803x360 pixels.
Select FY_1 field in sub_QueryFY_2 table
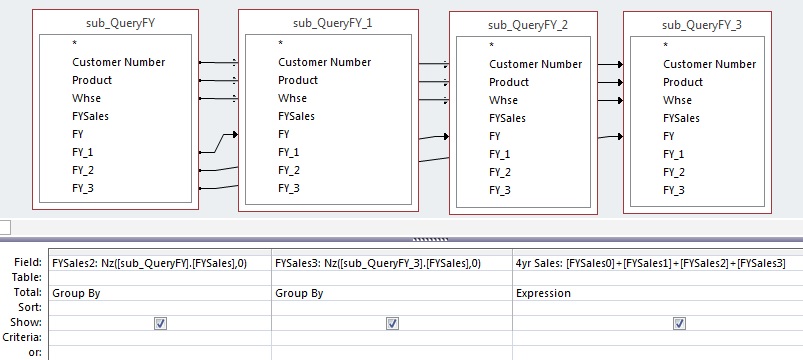(x=499, y=154)
